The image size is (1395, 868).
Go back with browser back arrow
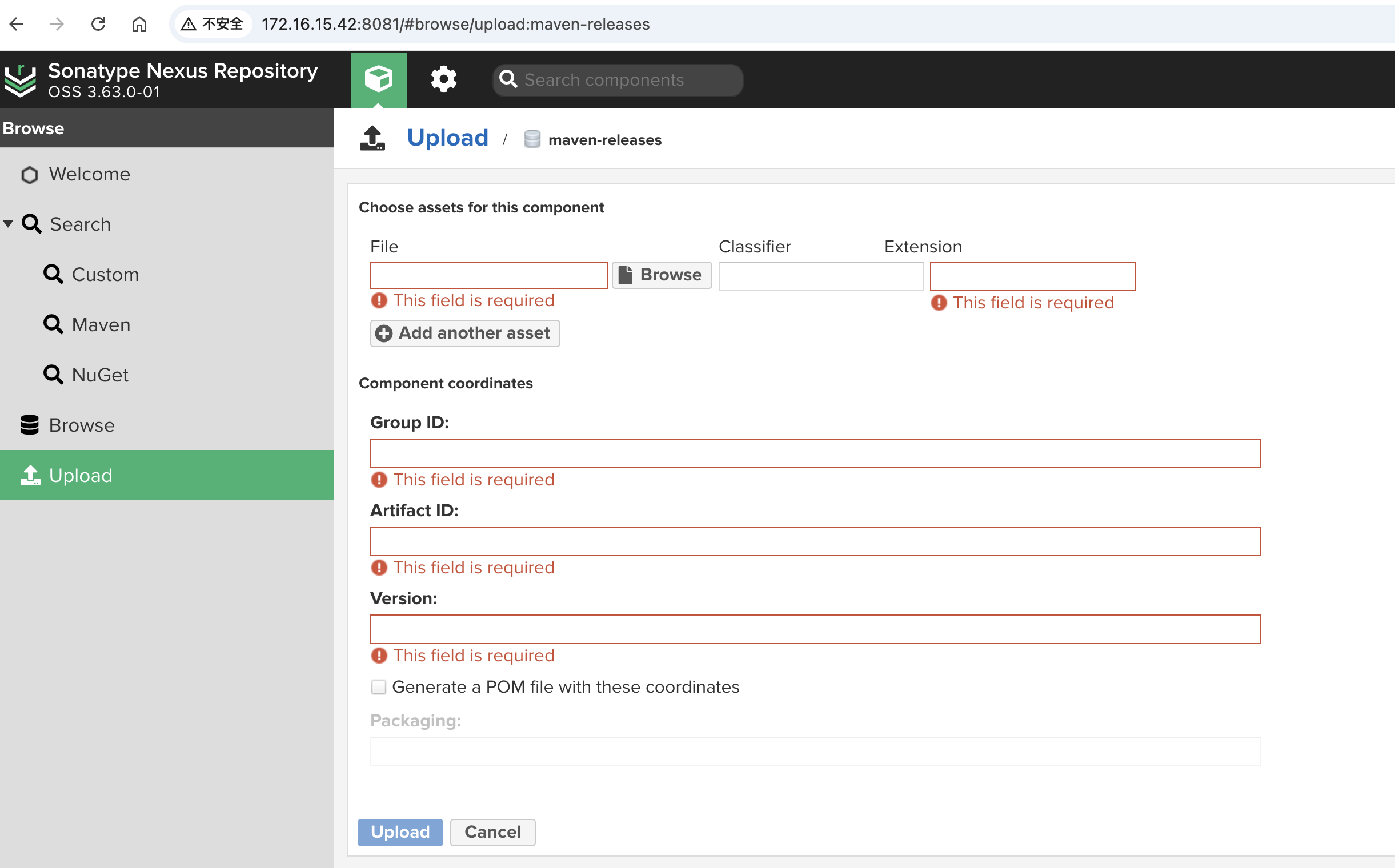[17, 24]
